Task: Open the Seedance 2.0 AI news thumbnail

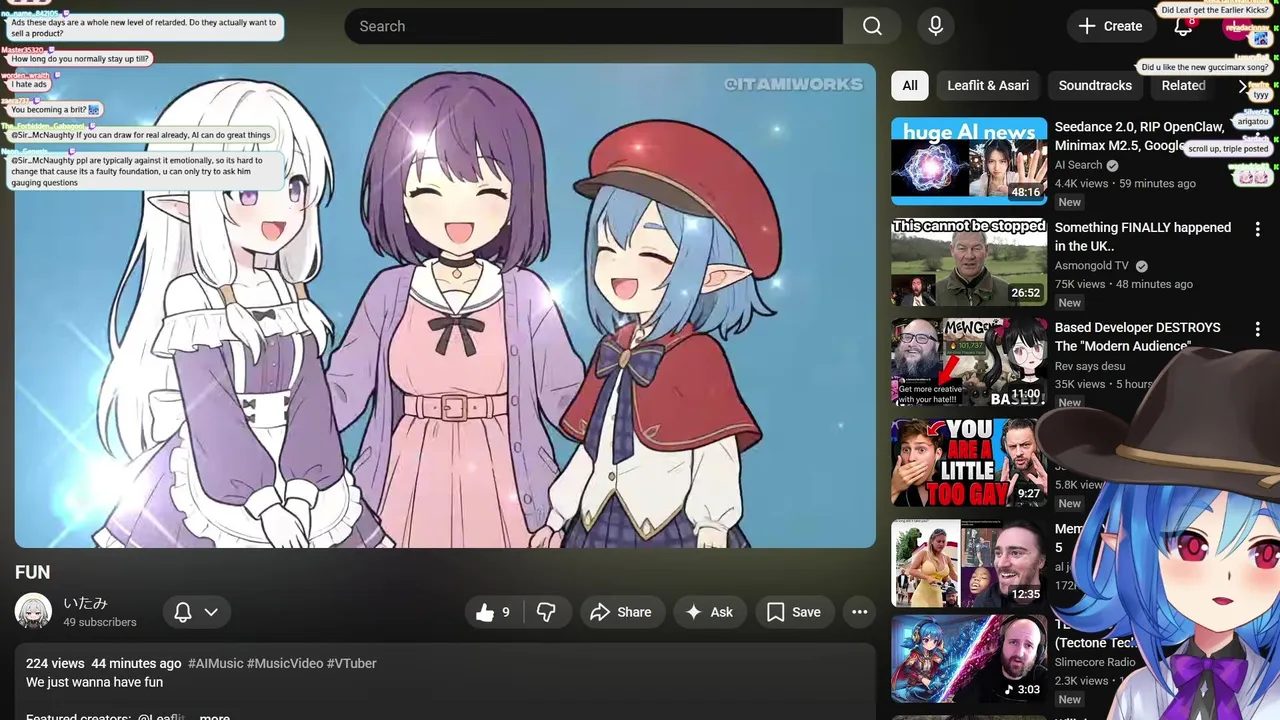Action: [x=969, y=161]
